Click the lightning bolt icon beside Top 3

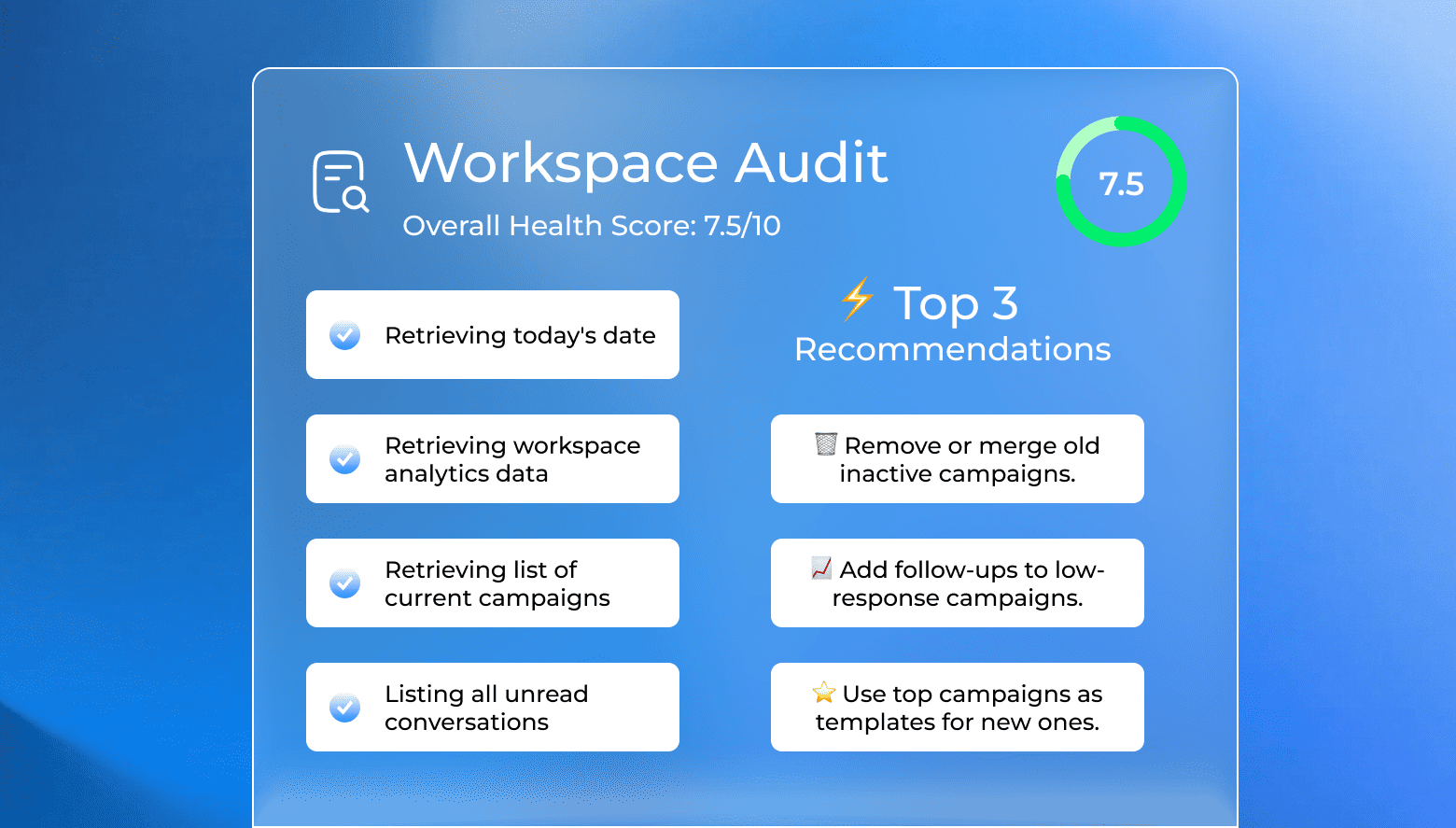click(x=856, y=299)
